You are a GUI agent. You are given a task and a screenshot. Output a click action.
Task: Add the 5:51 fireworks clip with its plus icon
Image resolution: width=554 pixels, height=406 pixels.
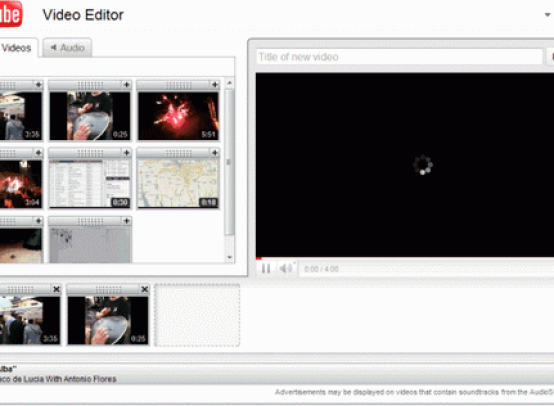point(215,84)
